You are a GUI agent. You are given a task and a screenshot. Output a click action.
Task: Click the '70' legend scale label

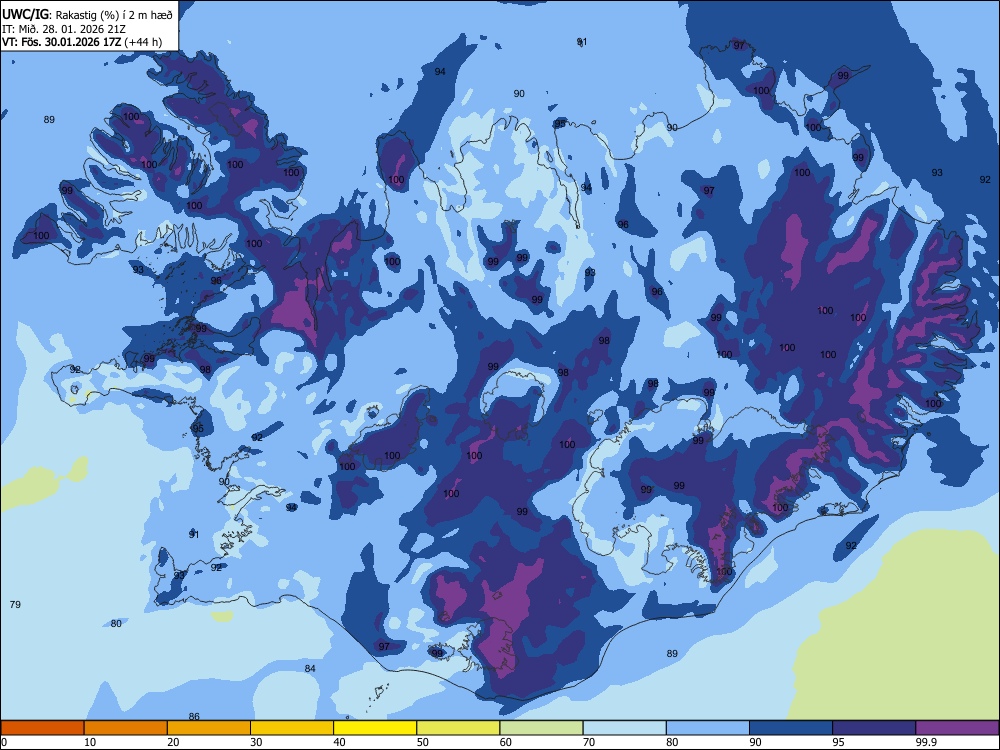589,742
